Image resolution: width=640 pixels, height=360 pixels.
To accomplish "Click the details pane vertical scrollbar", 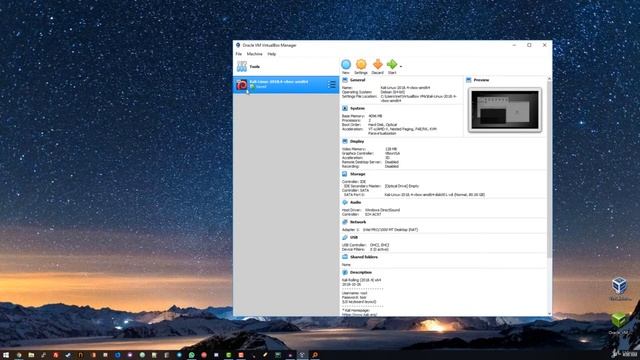I will tap(549, 169).
